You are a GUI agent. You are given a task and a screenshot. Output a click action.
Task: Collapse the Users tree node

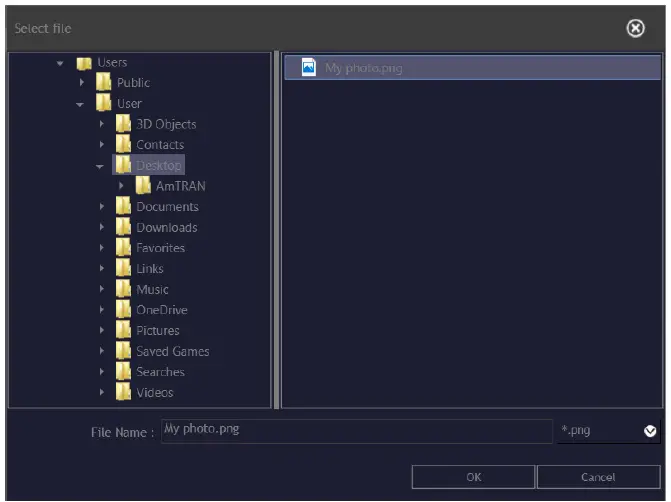[x=60, y=63]
